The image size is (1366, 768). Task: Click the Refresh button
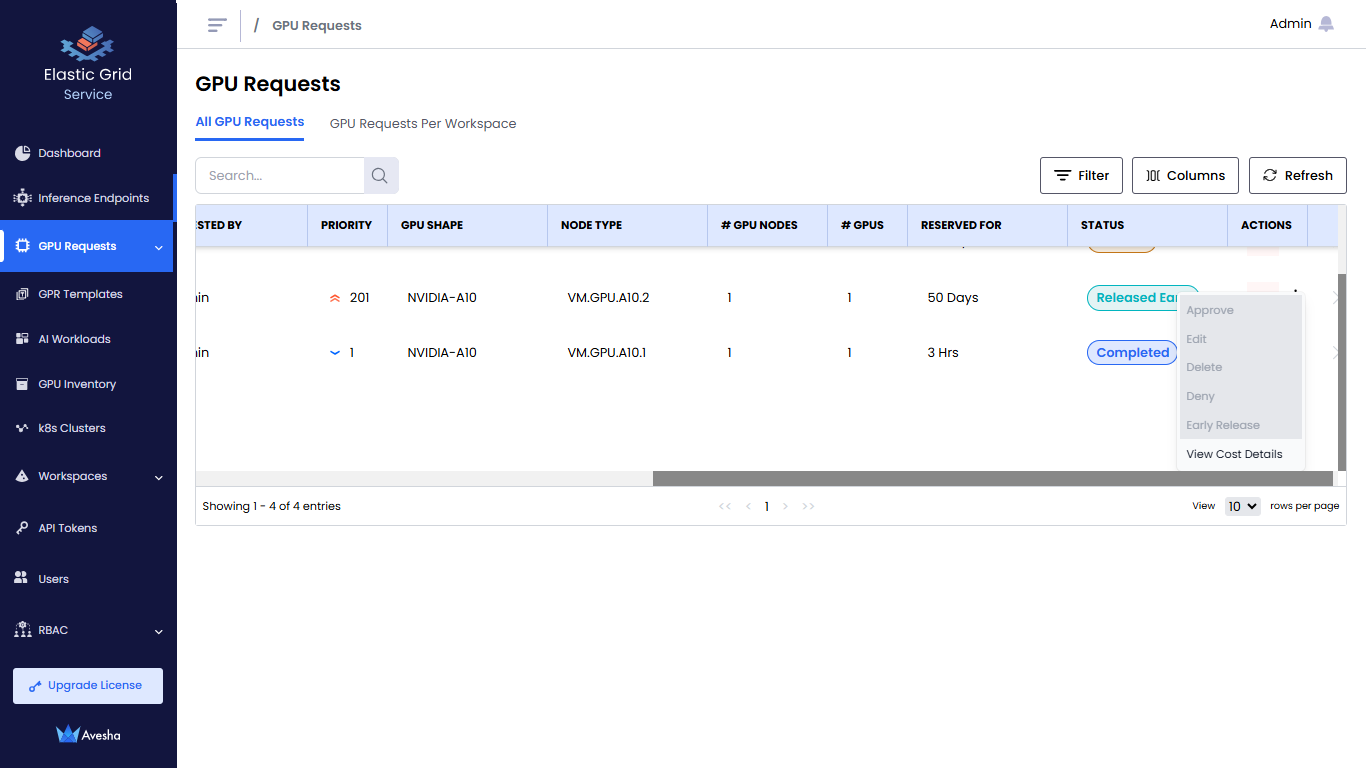click(1297, 176)
